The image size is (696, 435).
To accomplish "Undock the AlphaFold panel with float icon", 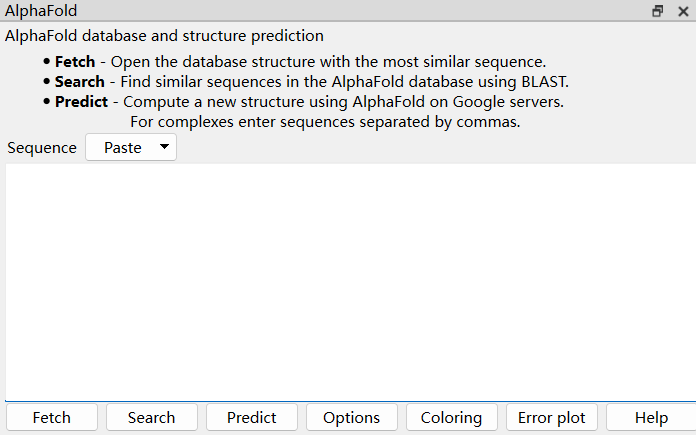I will (658, 11).
